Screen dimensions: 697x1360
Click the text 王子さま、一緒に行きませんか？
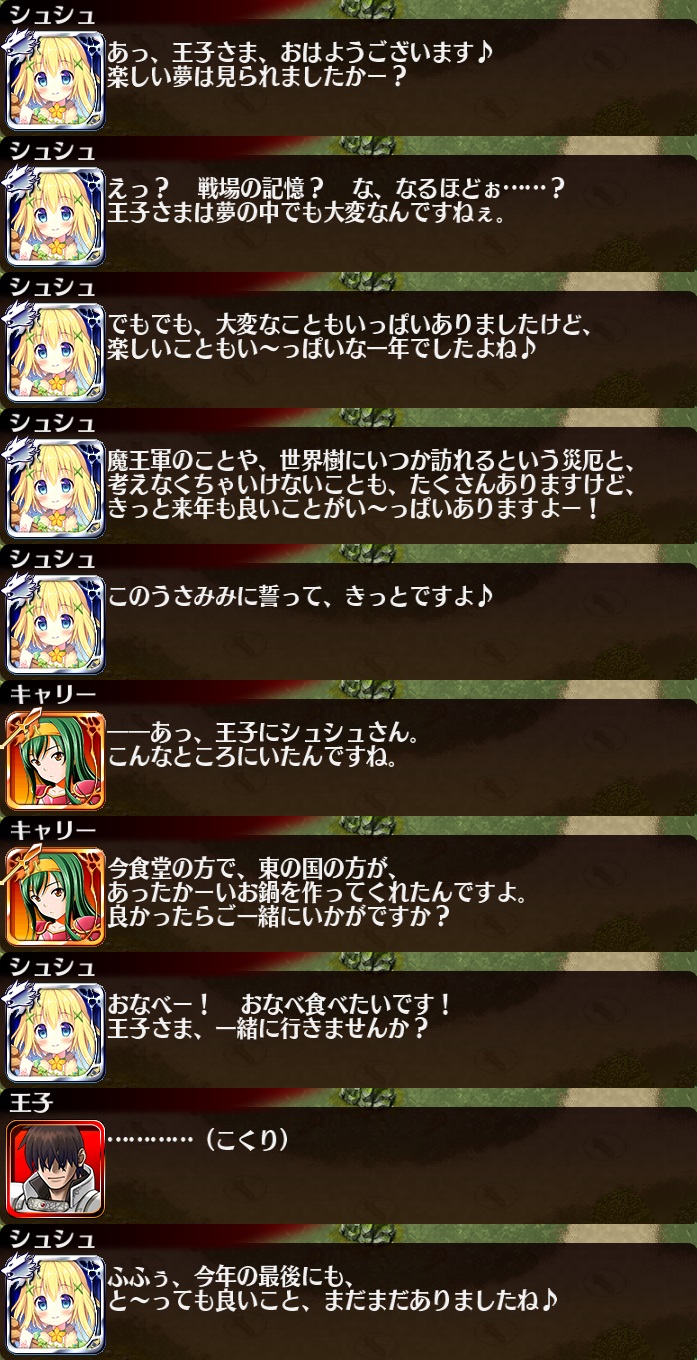[268, 1030]
